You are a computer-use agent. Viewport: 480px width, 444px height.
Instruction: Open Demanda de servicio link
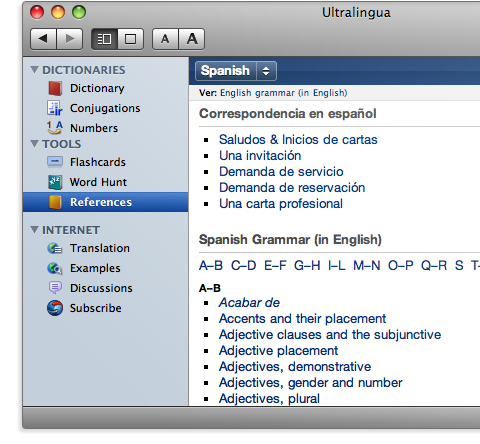(281, 171)
